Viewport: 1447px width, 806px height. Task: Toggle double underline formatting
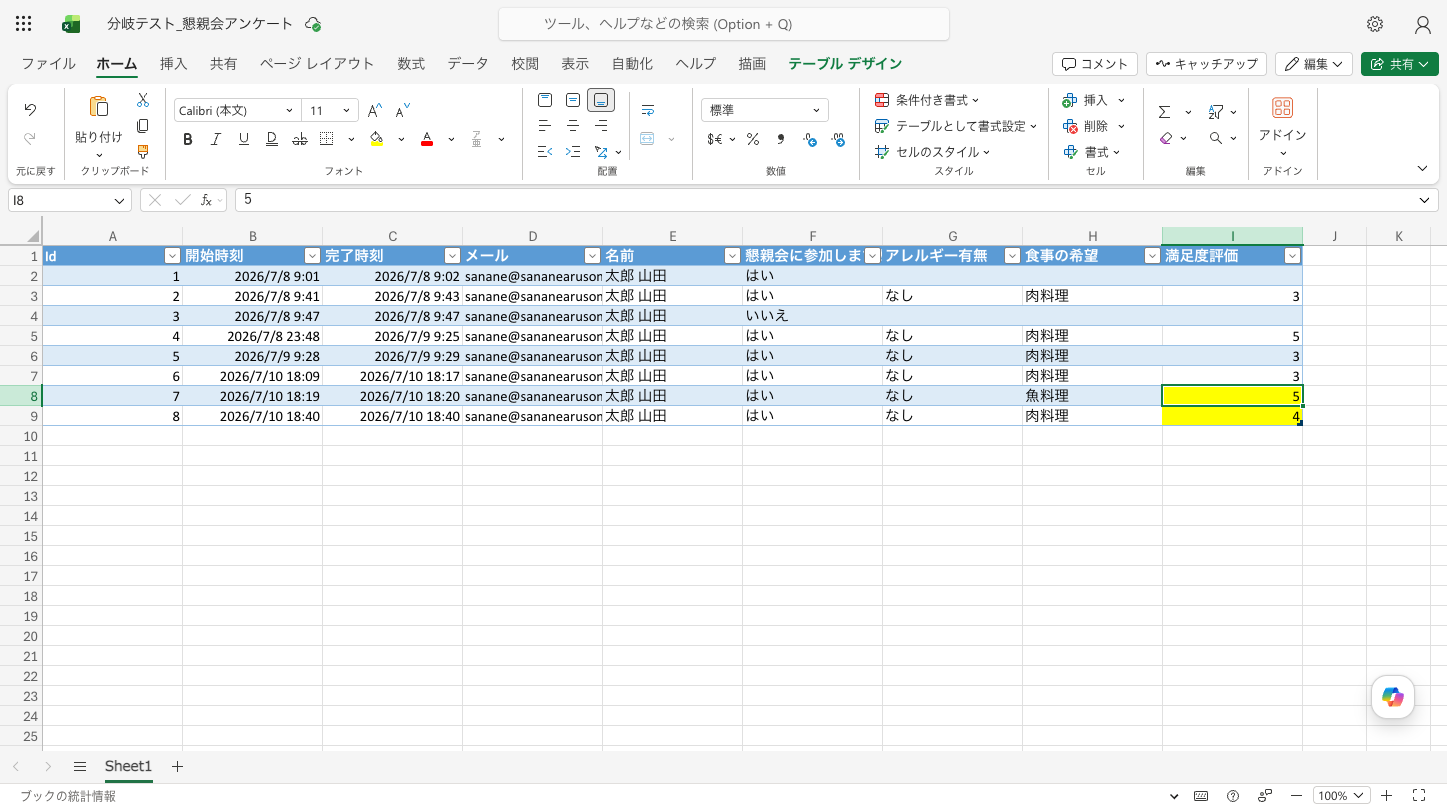click(272, 139)
